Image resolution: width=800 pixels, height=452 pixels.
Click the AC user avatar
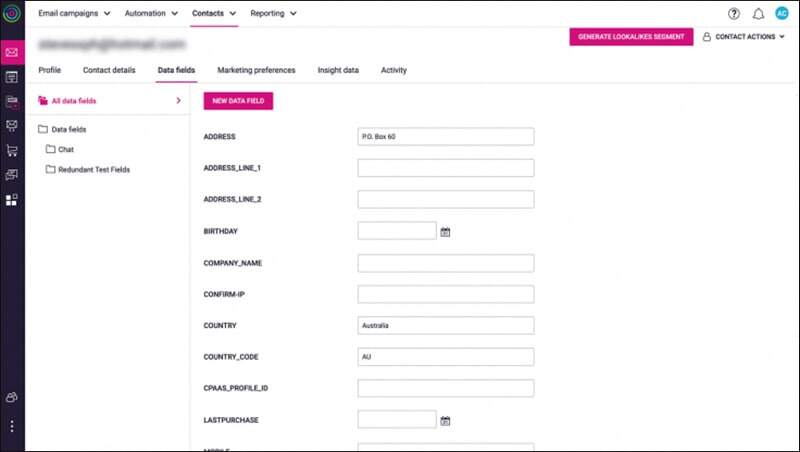(781, 14)
